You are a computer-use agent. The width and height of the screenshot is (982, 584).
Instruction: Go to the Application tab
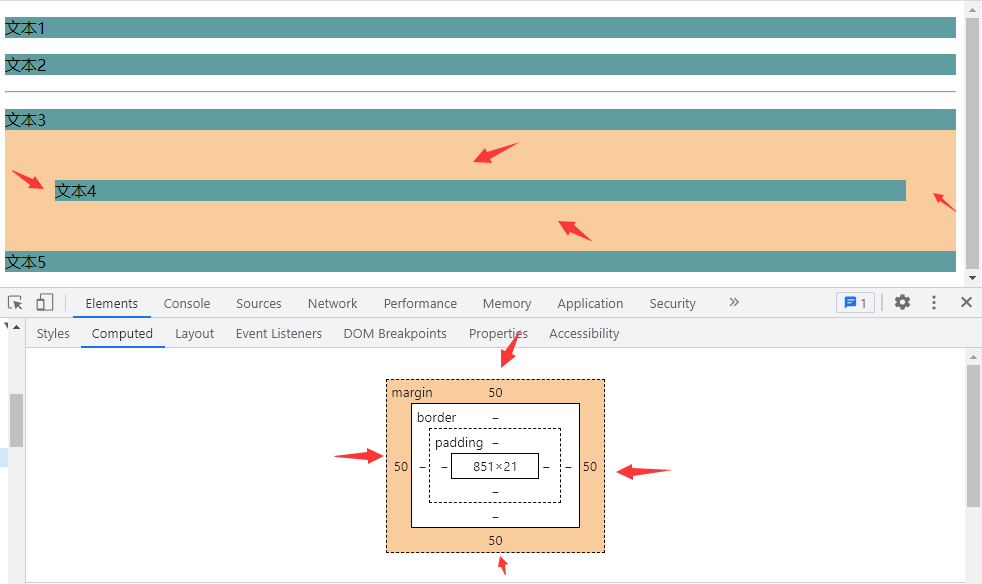point(590,304)
